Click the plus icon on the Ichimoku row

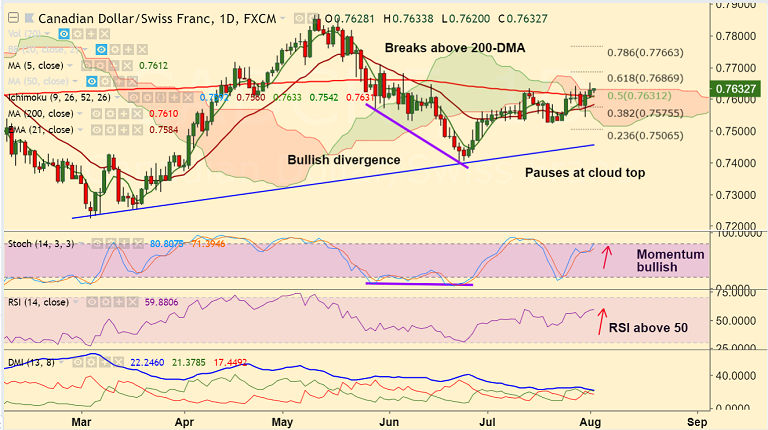(174, 98)
